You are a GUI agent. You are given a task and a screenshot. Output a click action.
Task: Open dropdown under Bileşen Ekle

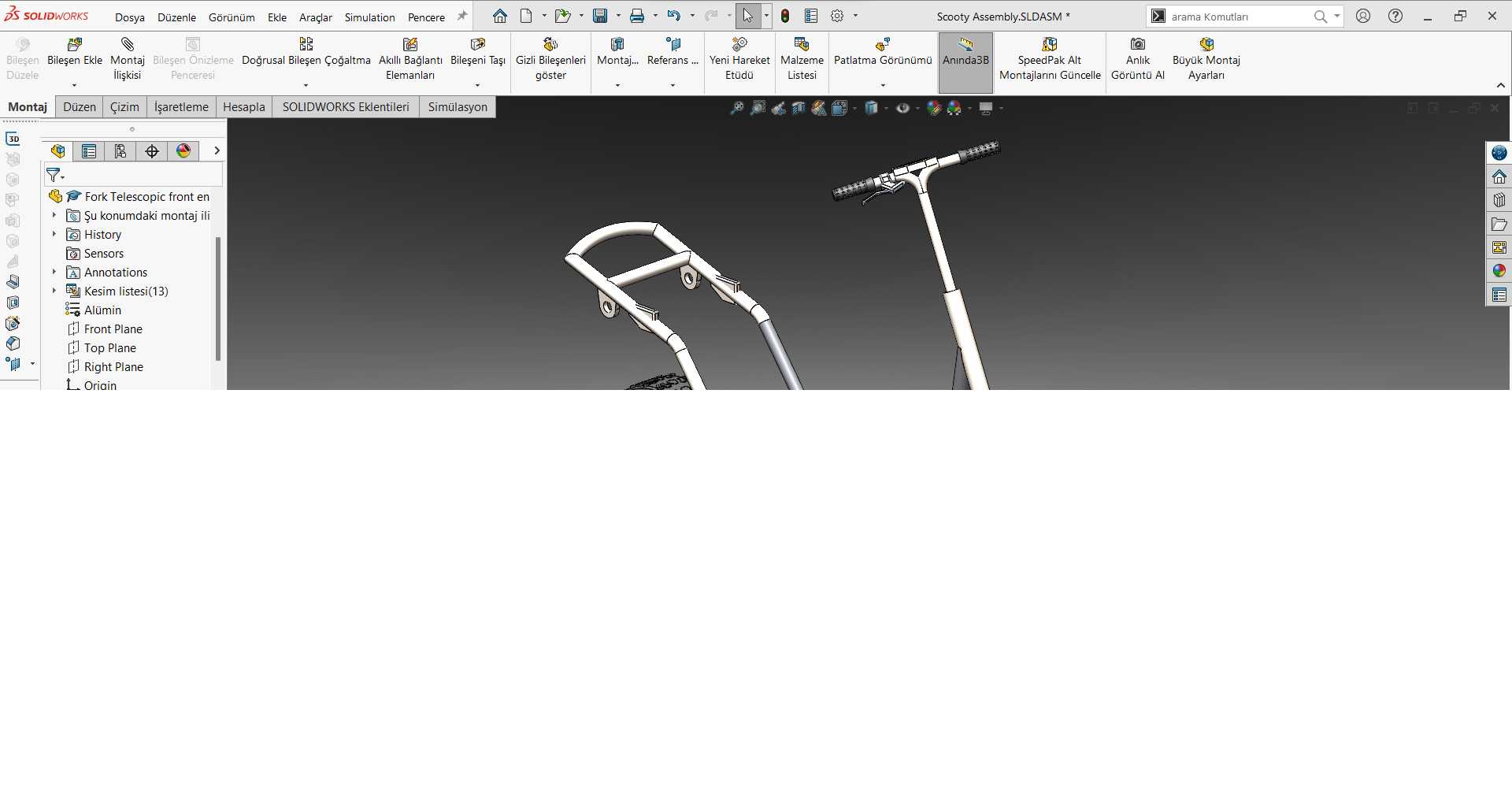[x=75, y=85]
